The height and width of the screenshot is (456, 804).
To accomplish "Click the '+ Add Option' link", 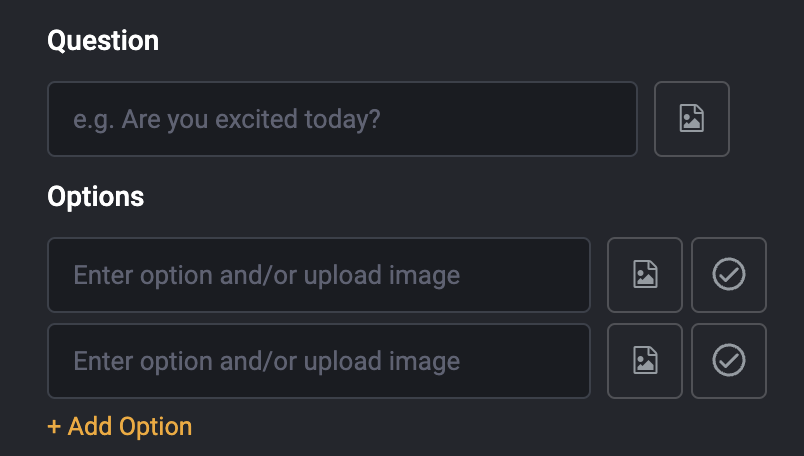I will click(x=119, y=426).
